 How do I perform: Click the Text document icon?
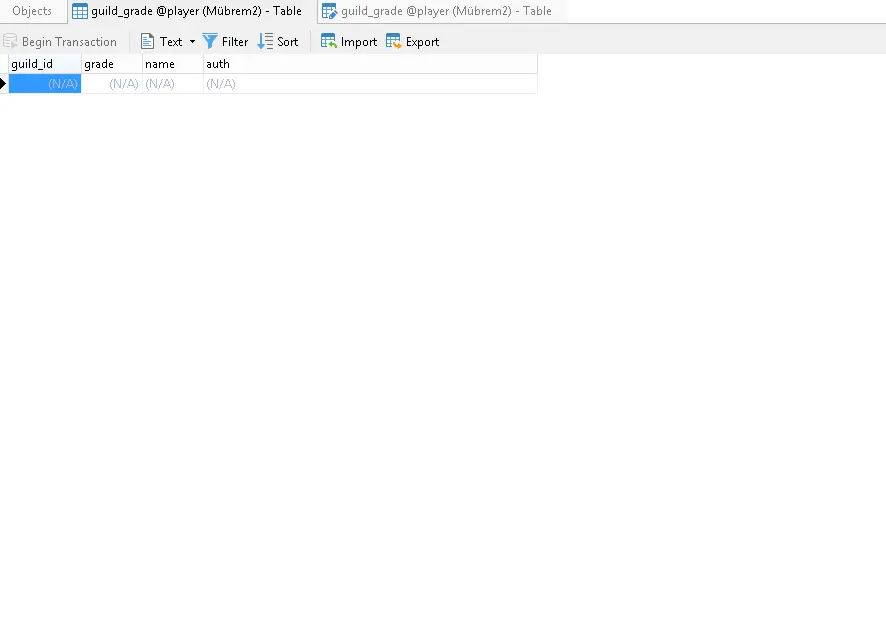coord(147,41)
